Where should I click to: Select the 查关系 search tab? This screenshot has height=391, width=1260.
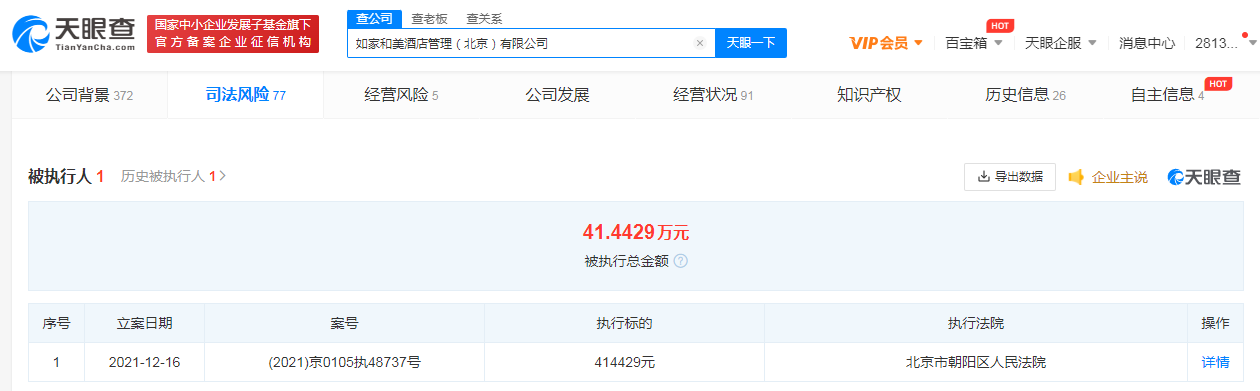point(484,18)
